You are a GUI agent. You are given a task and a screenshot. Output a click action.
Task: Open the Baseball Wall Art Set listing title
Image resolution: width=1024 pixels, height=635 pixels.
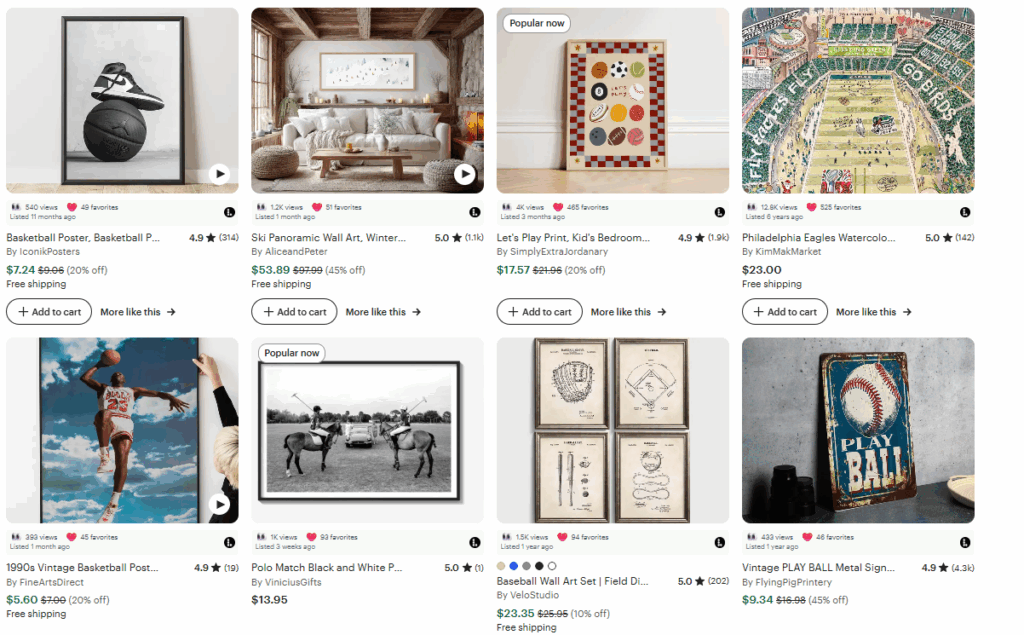pos(572,581)
